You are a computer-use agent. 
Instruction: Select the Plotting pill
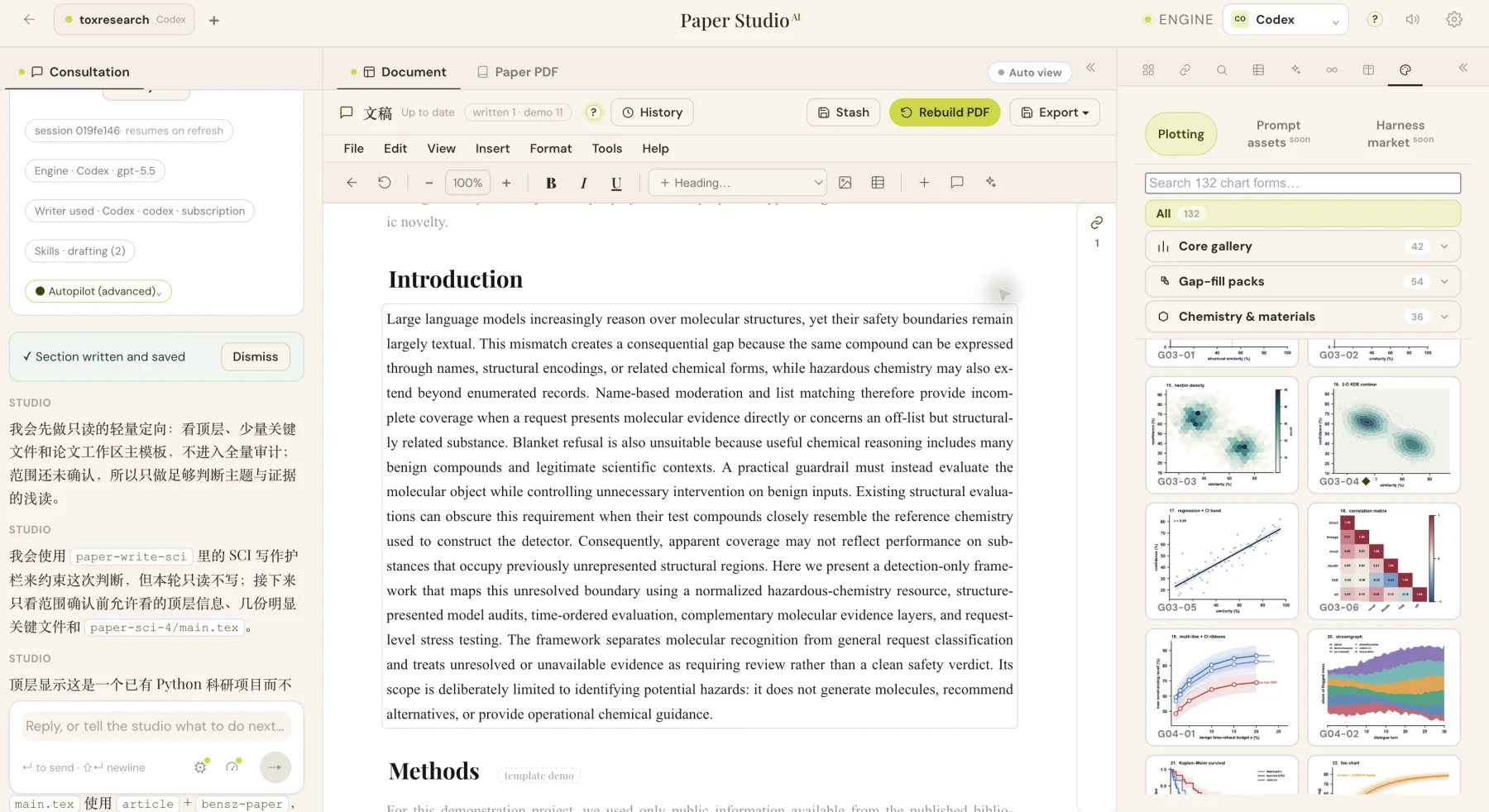click(1181, 134)
